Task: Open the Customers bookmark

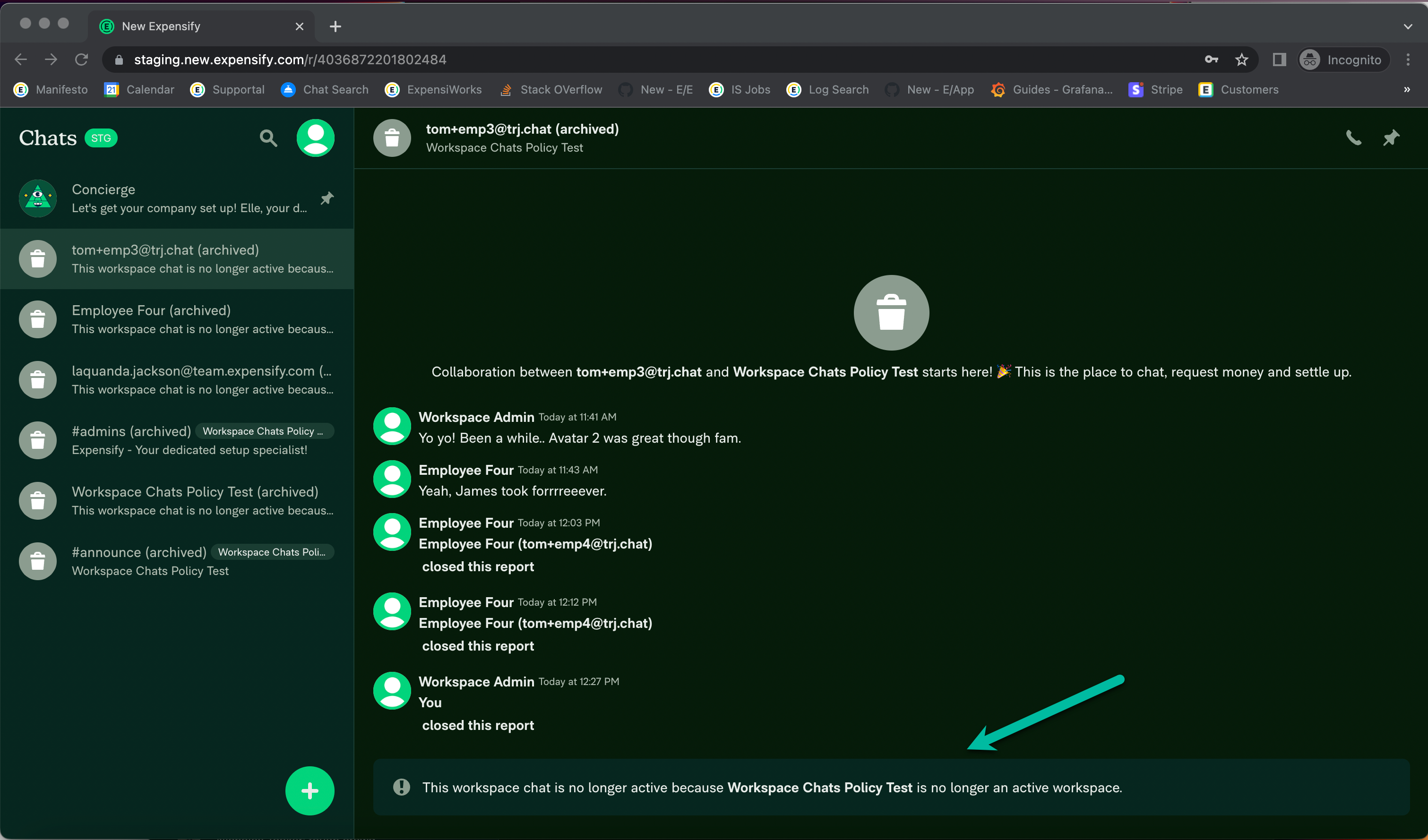Action: 1238,89
